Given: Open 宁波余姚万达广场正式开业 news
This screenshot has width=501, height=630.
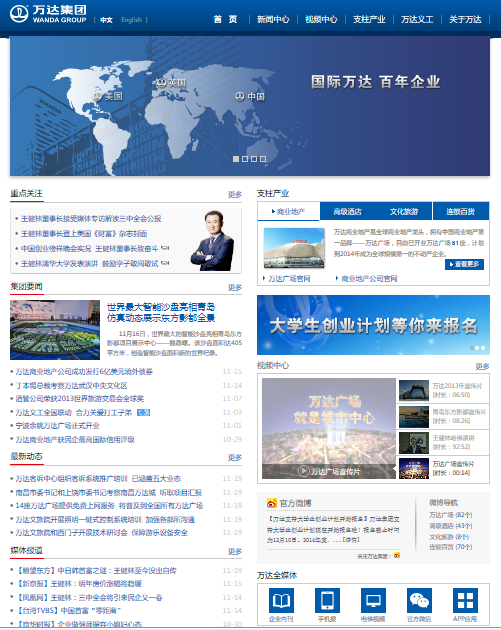Looking at the screenshot, I should [x=57, y=426].
